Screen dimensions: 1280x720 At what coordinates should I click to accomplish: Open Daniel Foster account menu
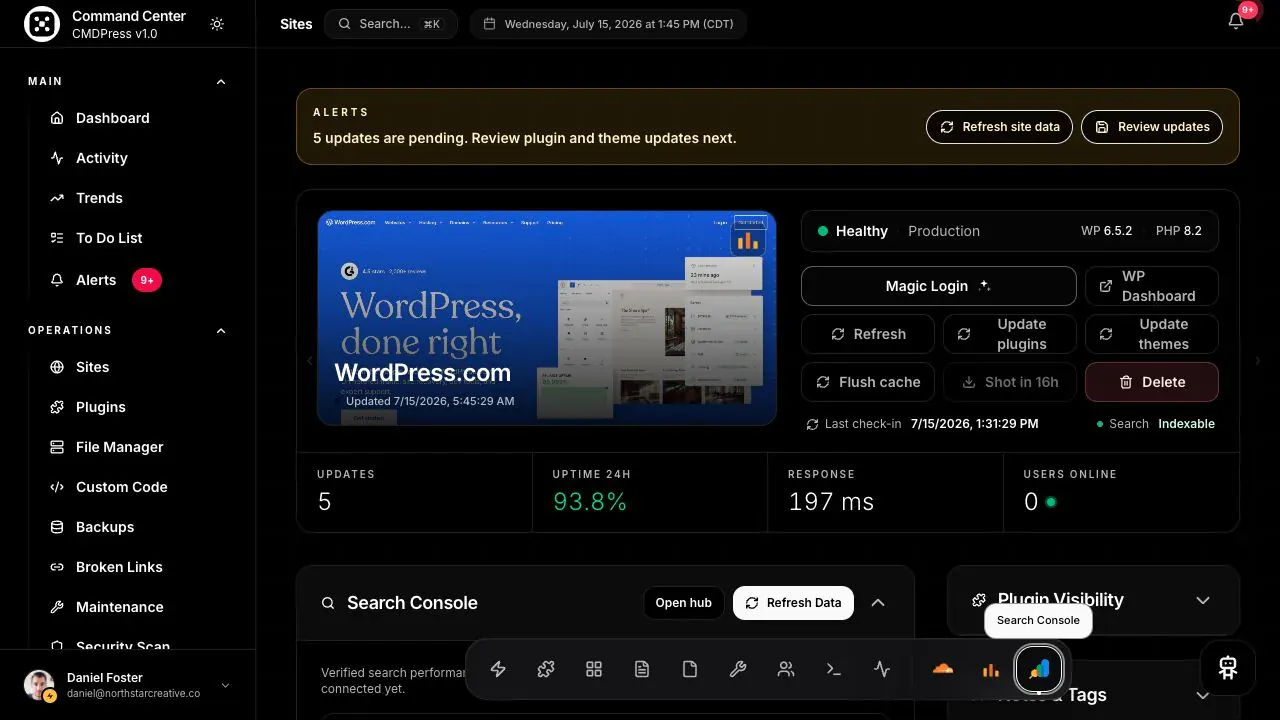(x=128, y=685)
